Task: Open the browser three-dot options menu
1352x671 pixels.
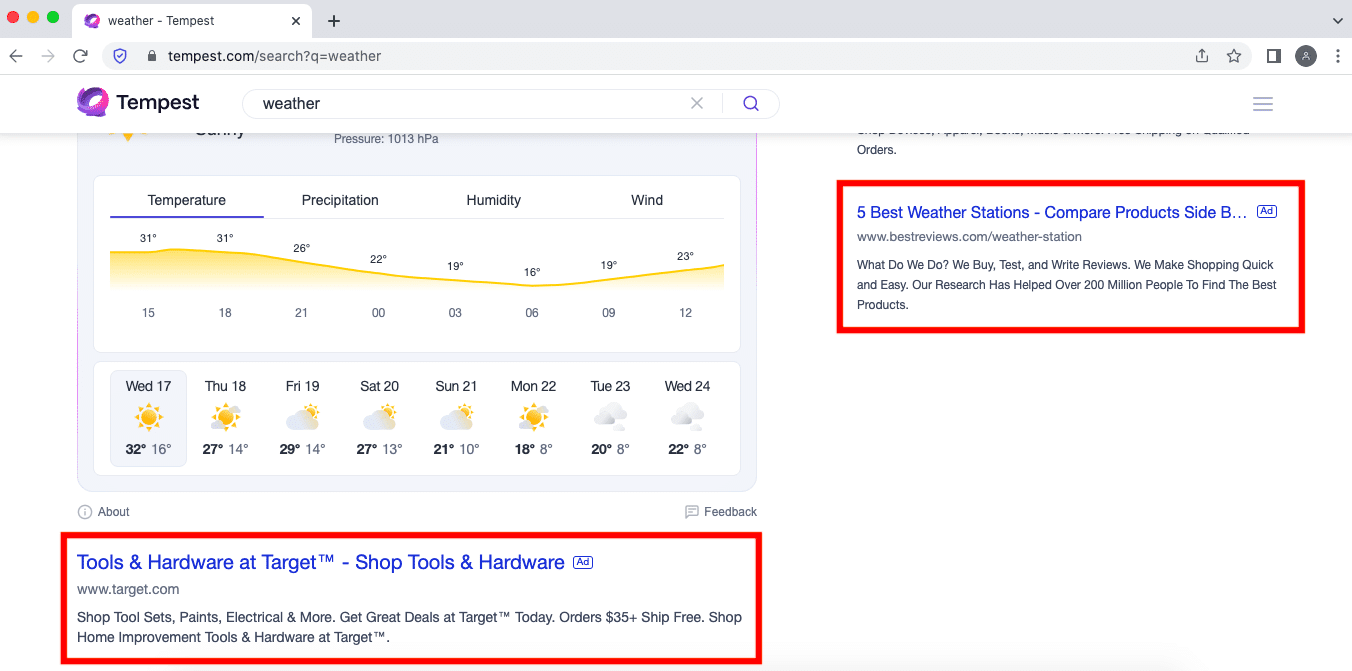Action: coord(1338,56)
